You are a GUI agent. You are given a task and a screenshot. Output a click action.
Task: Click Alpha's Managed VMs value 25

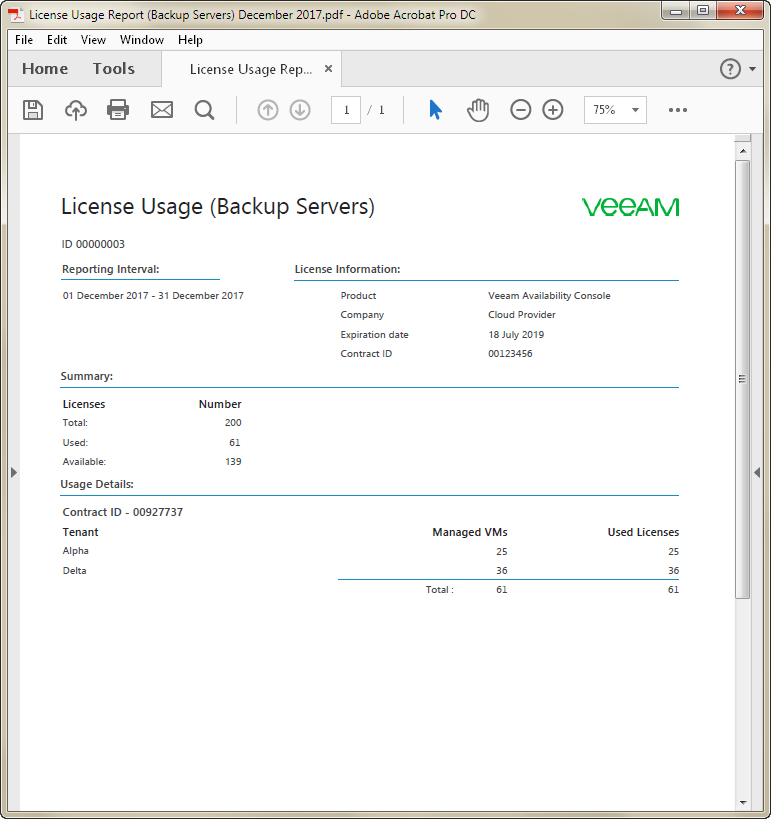[501, 552]
